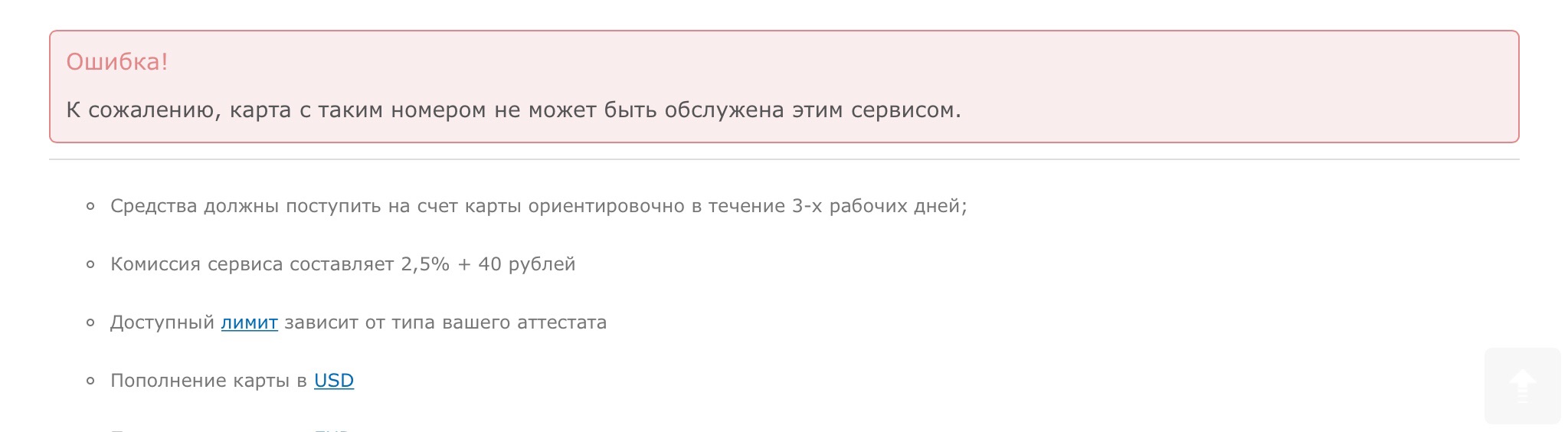Click the horizontal divider below error box
This screenshot has height=432, width=1568.
tap(784, 160)
